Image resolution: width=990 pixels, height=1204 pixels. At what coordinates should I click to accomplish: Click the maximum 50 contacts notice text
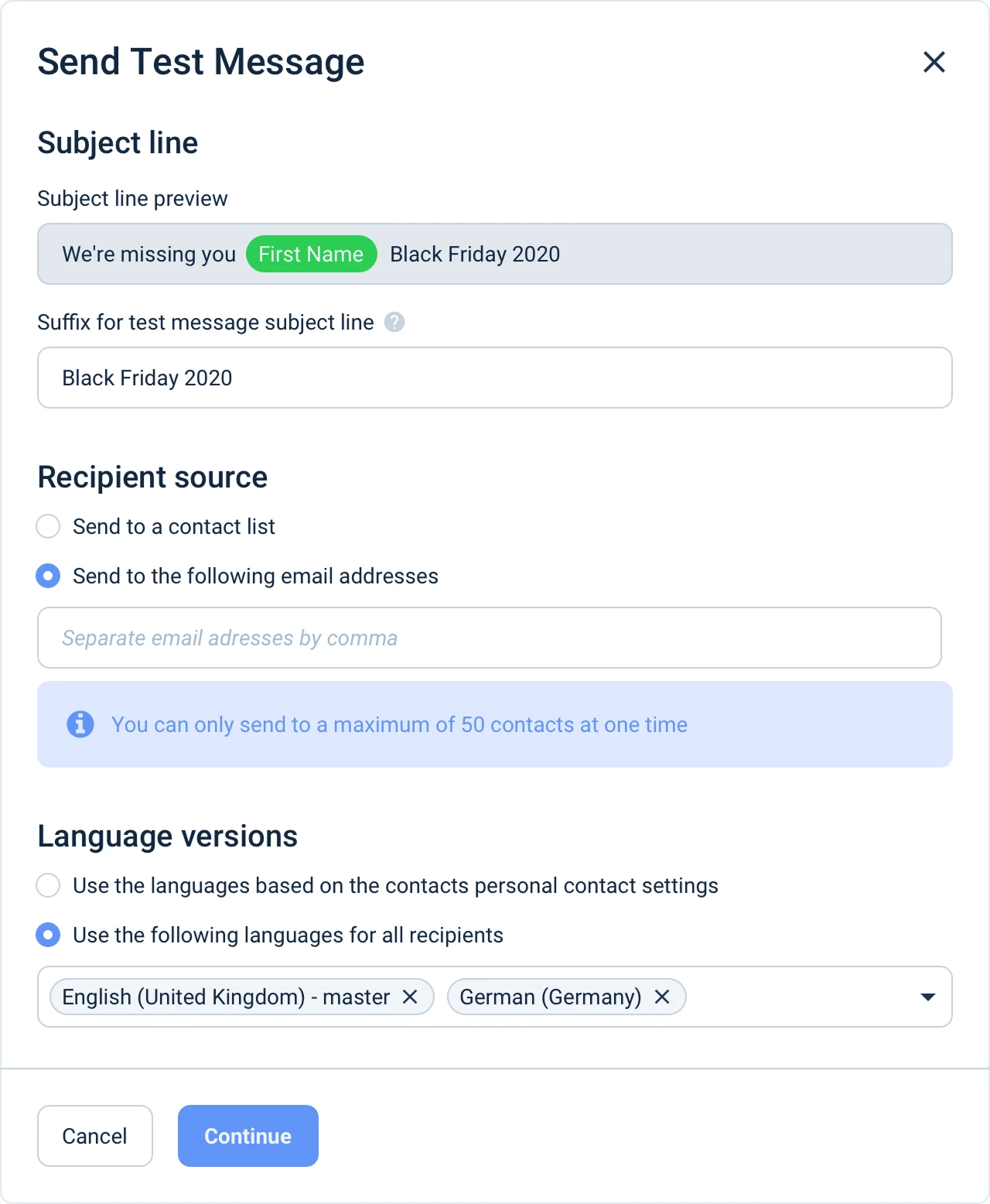[399, 724]
